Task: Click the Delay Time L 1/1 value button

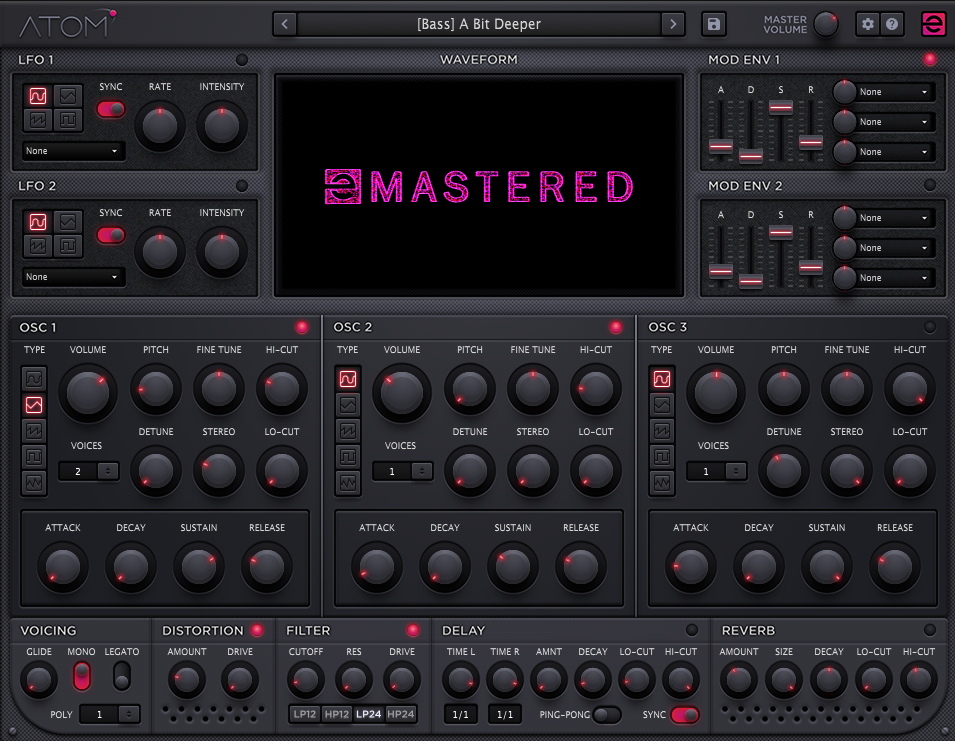Action: [461, 714]
